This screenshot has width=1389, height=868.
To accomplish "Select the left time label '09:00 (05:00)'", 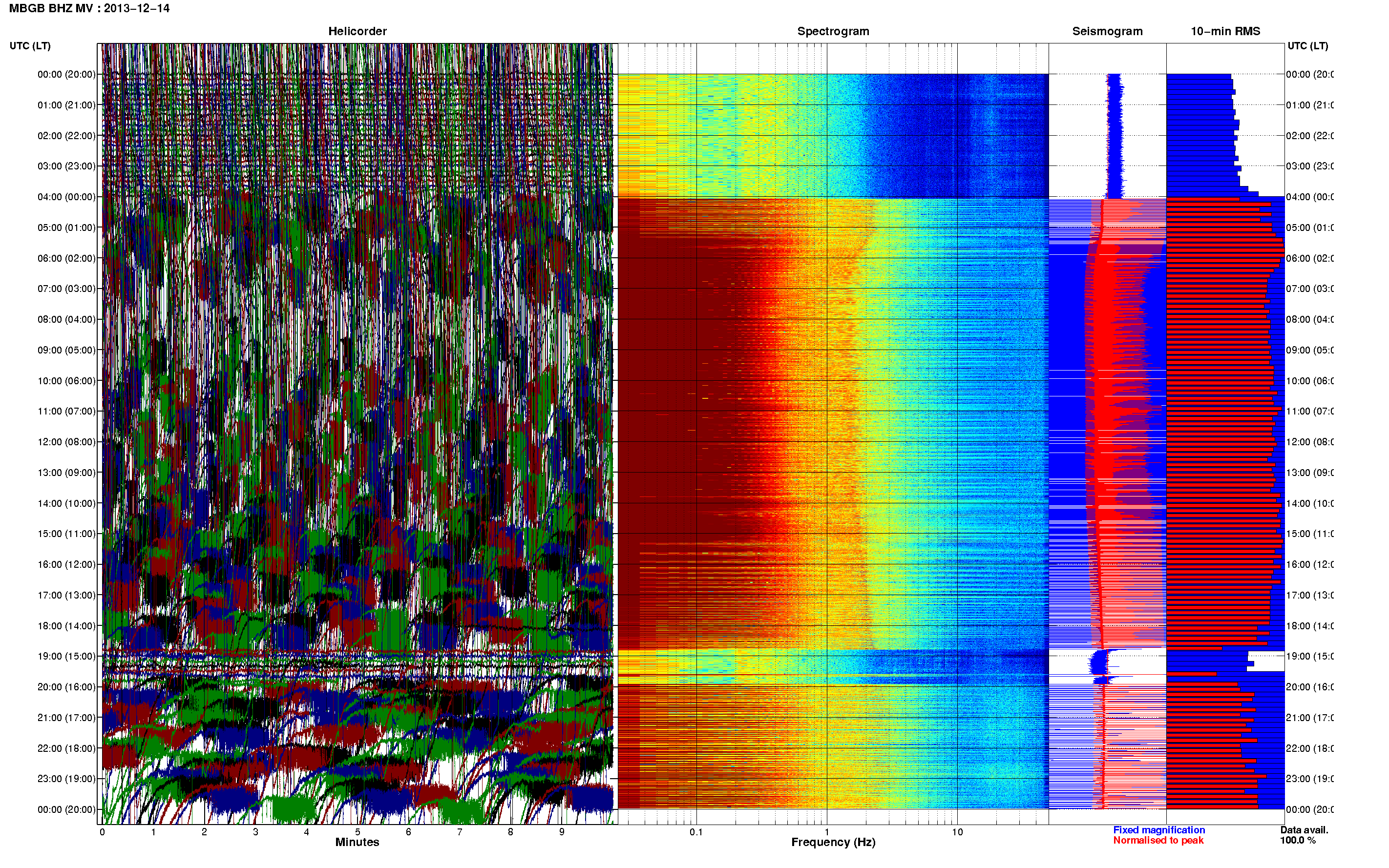I will pyautogui.click(x=66, y=350).
